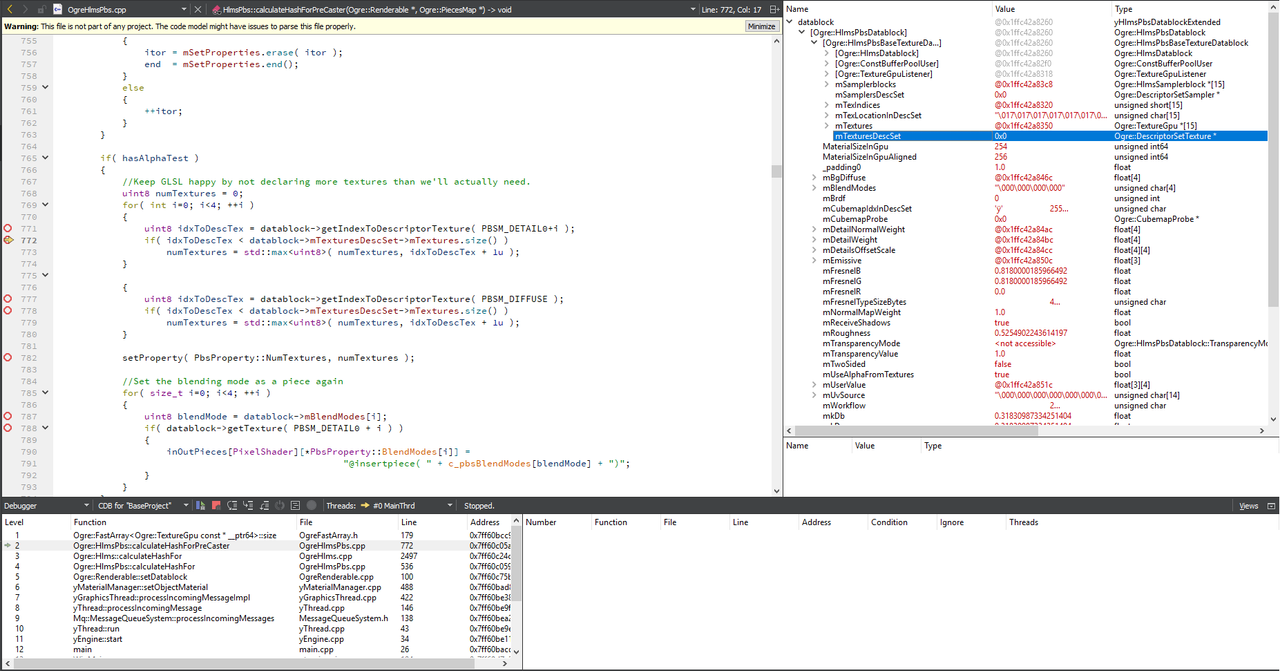Toggle the breakpoint on line 771
The height and width of the screenshot is (671, 1280).
[7, 228]
